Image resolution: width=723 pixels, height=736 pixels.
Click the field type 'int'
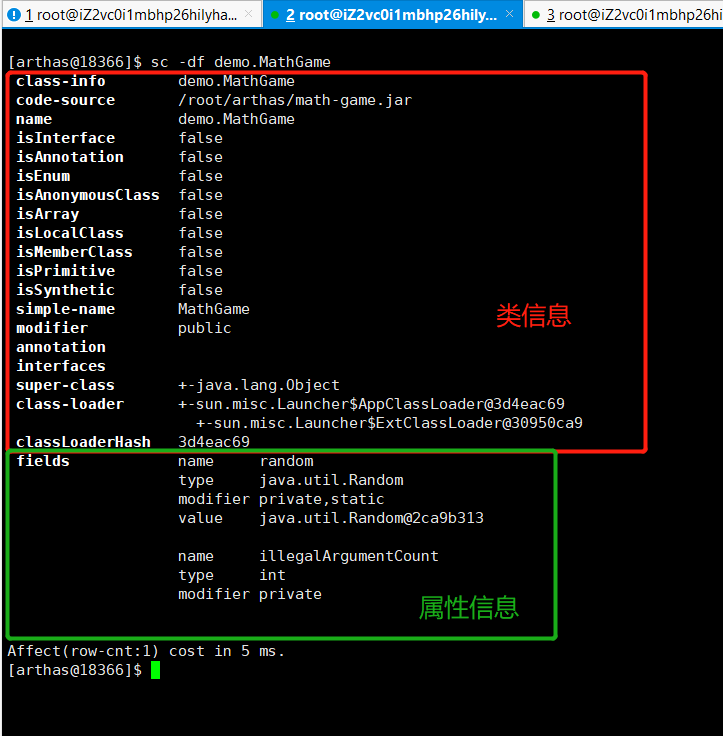coord(272,575)
